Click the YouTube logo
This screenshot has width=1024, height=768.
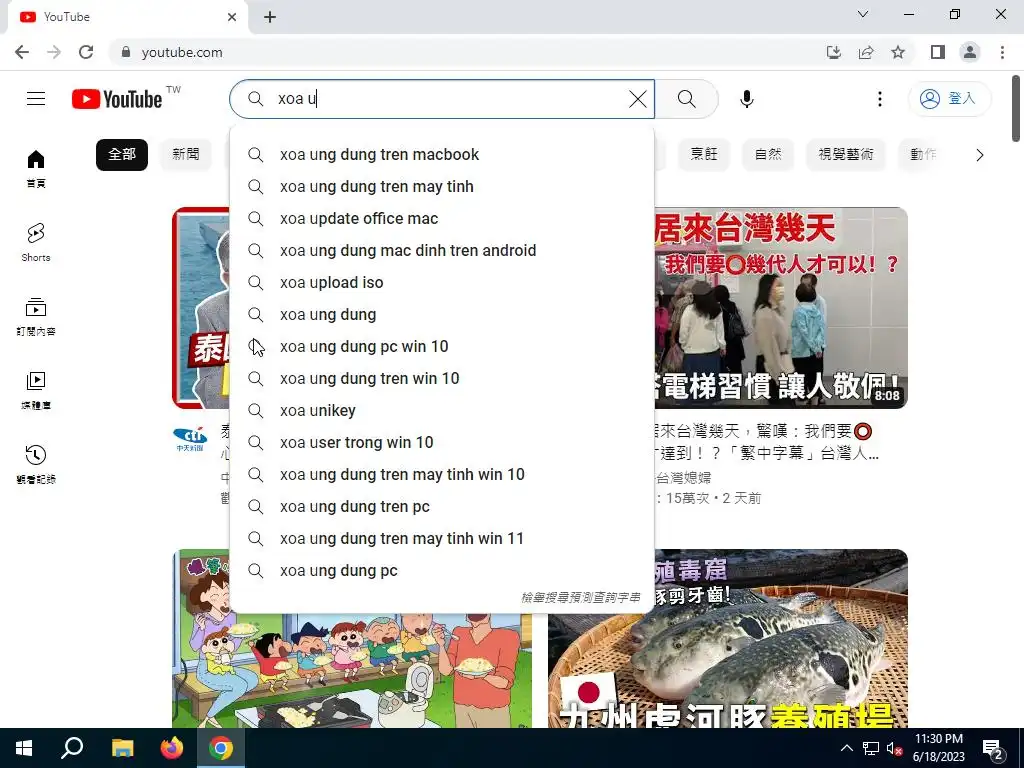tap(118, 99)
